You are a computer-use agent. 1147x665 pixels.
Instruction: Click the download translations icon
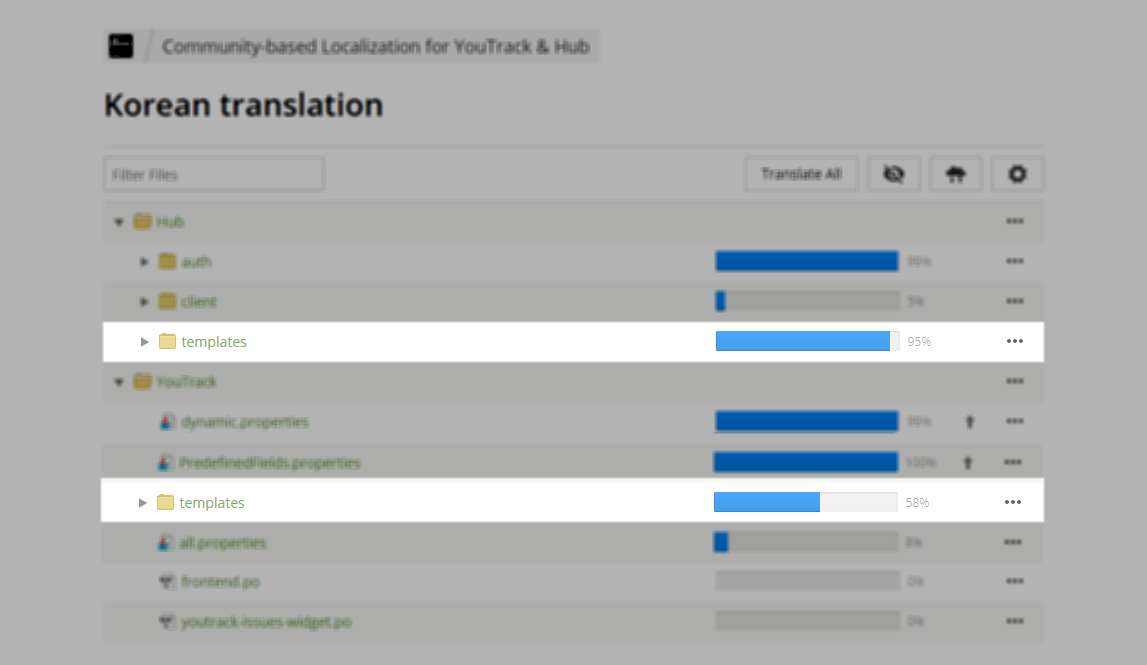[955, 173]
